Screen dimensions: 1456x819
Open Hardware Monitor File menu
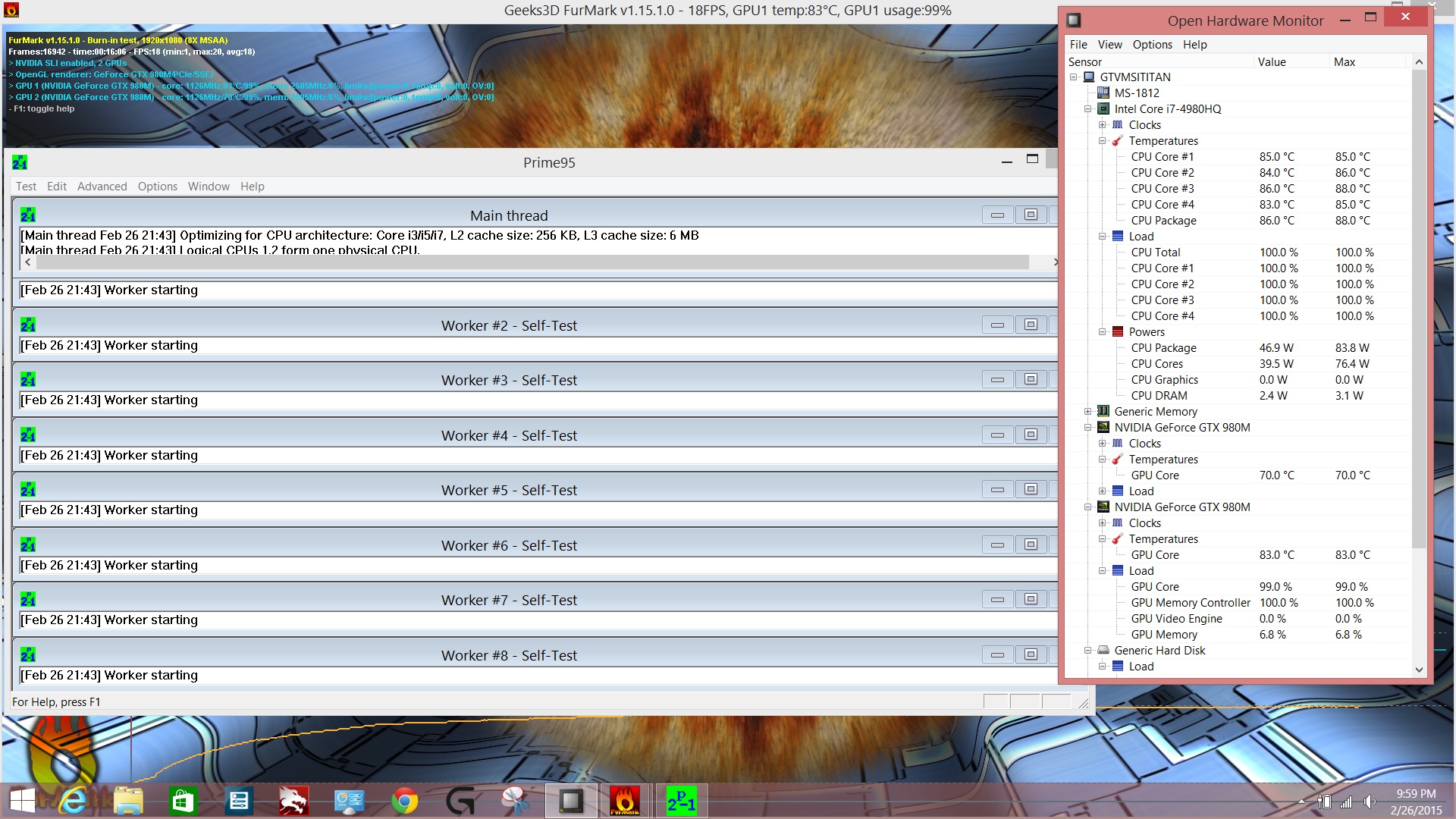pos(1078,45)
